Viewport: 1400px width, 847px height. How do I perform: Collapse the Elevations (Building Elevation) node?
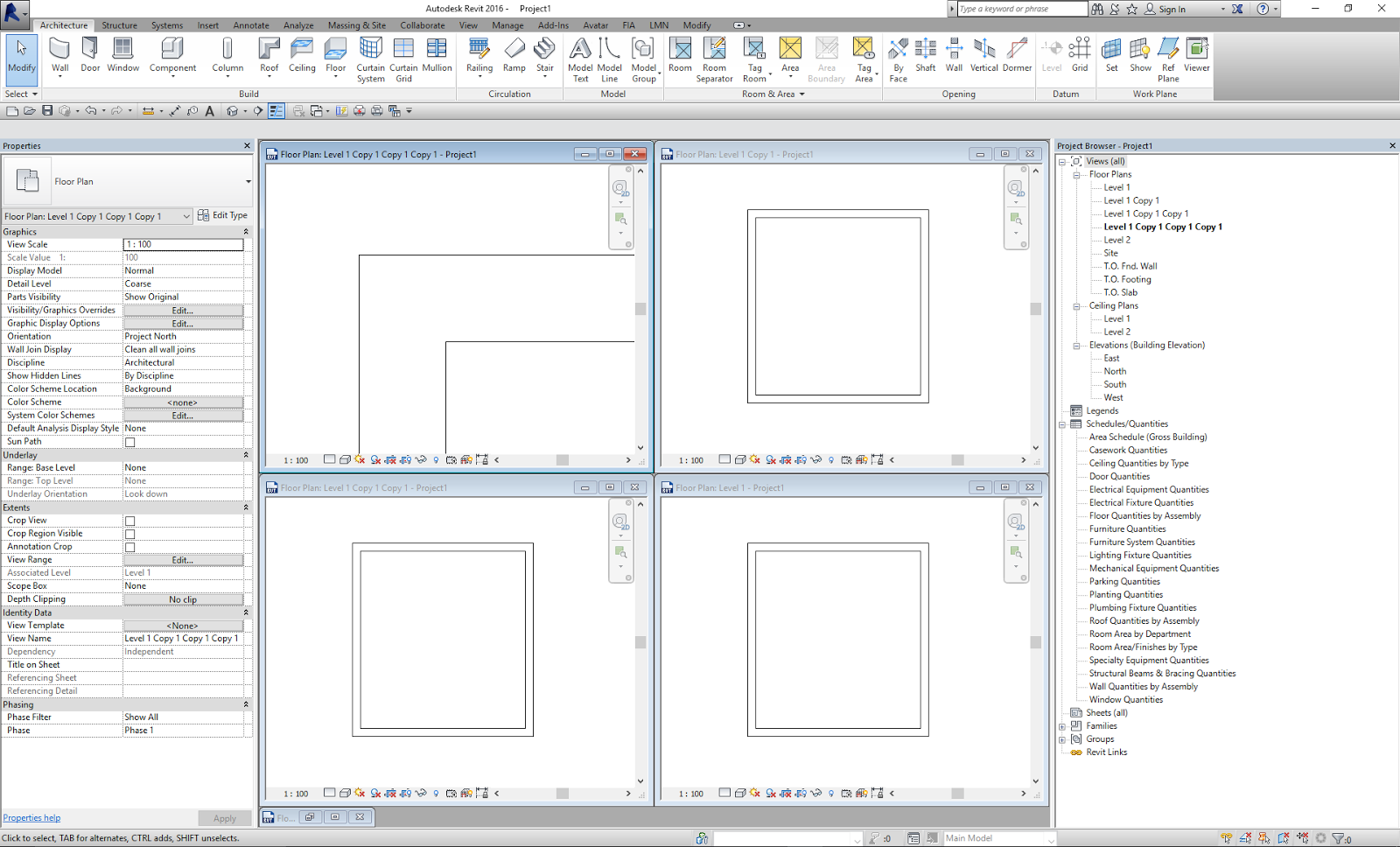(x=1076, y=346)
